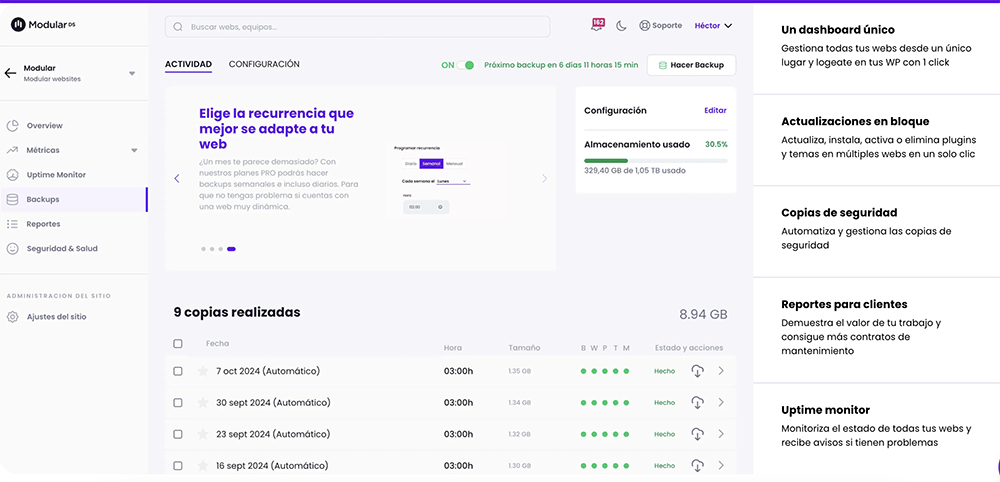Click the Ajustes del sitio gear icon
The image size is (1000, 482).
[12, 317]
